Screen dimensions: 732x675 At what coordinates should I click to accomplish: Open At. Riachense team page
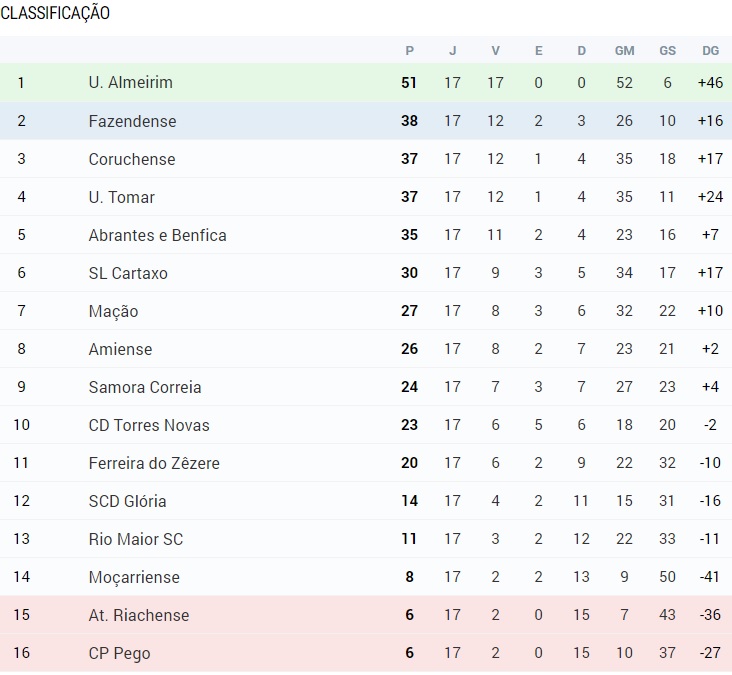pyautogui.click(x=139, y=615)
